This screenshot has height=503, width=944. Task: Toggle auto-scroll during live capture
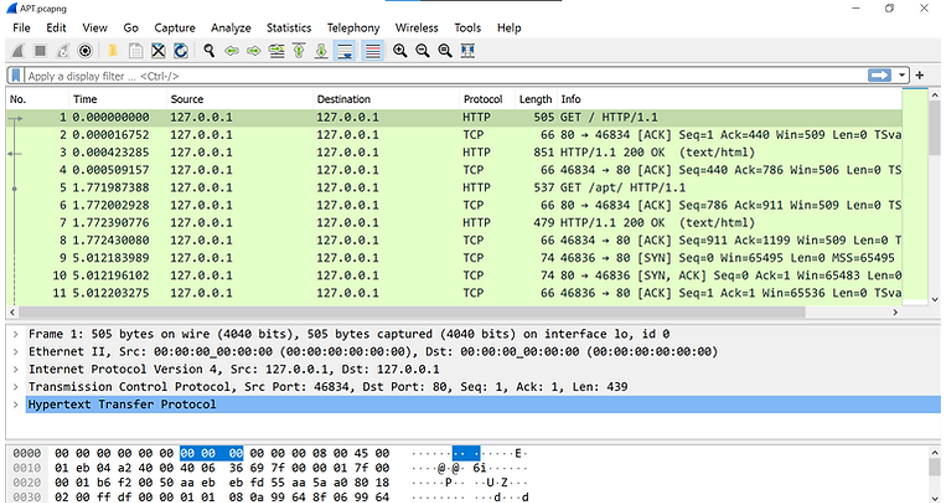pos(345,51)
